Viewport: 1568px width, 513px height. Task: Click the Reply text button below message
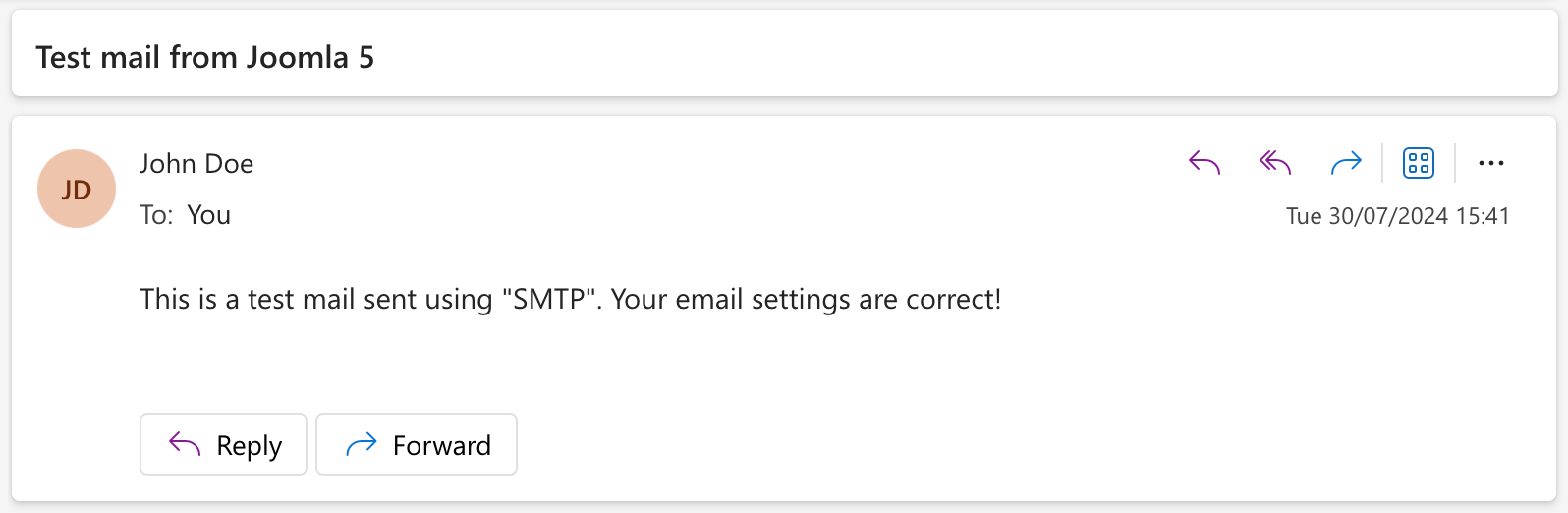pos(223,444)
